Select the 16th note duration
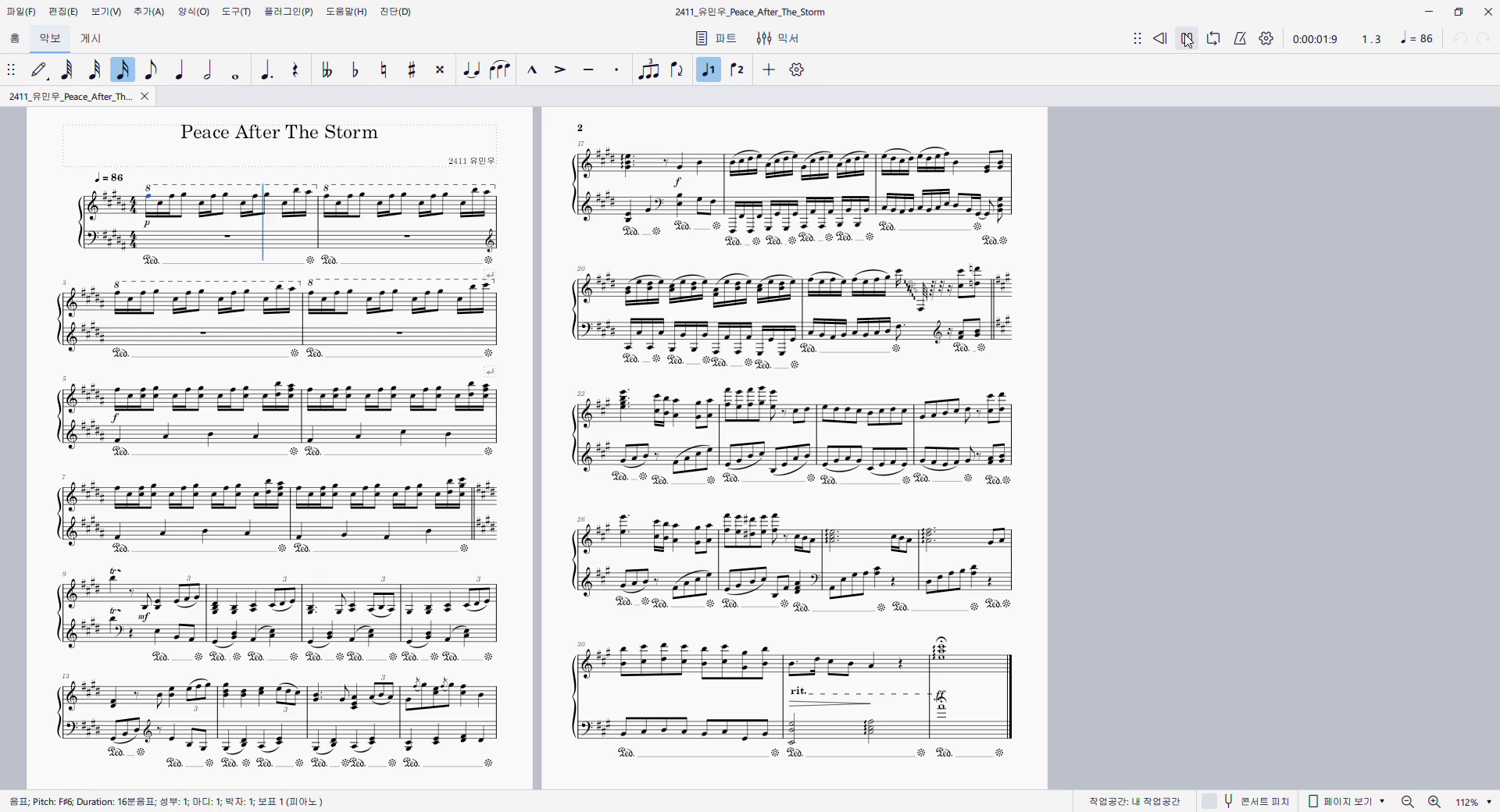1500x812 pixels. click(123, 70)
